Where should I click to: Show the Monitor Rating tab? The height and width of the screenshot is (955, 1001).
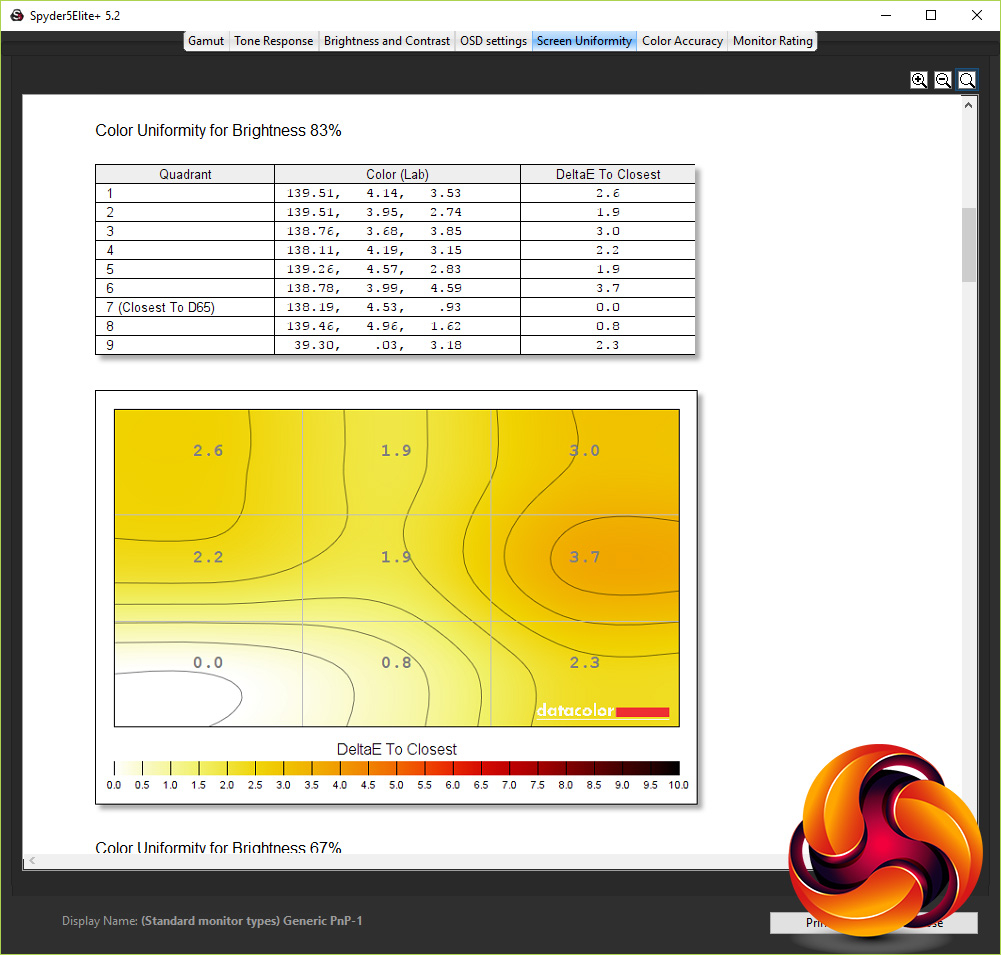pos(772,41)
